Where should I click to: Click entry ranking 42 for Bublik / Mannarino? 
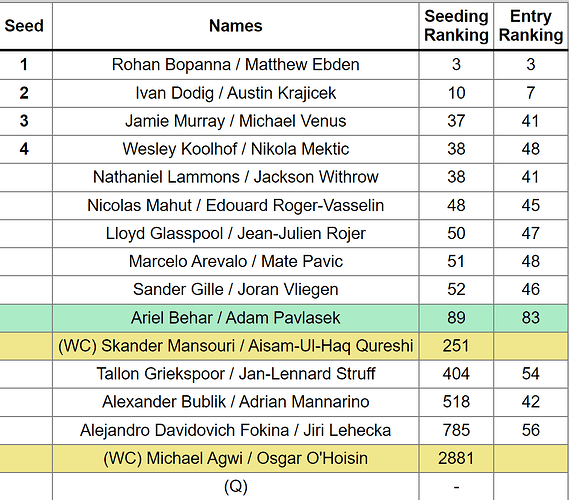click(531, 402)
